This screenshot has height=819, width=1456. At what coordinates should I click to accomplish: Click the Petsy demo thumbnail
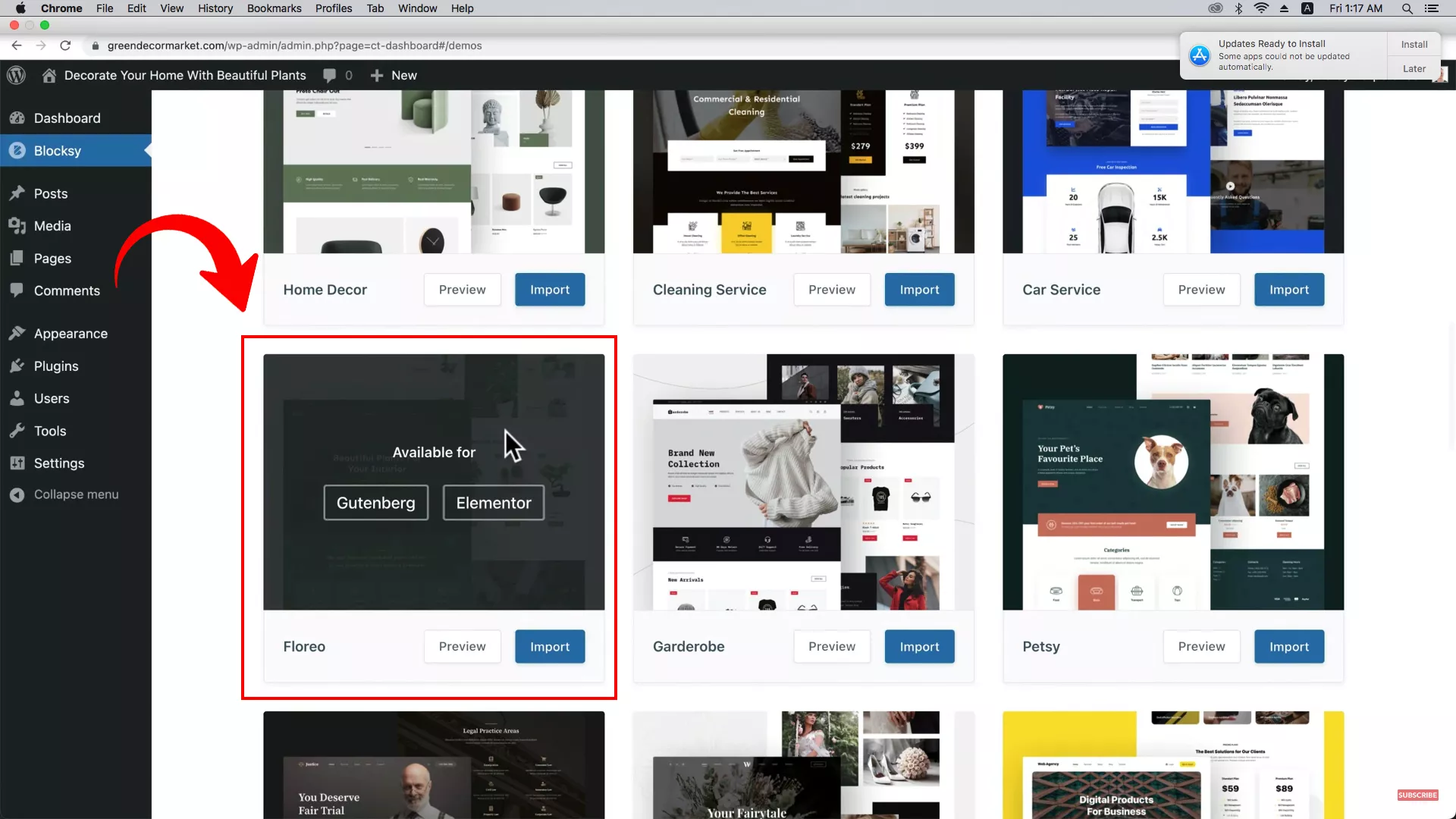1172,482
